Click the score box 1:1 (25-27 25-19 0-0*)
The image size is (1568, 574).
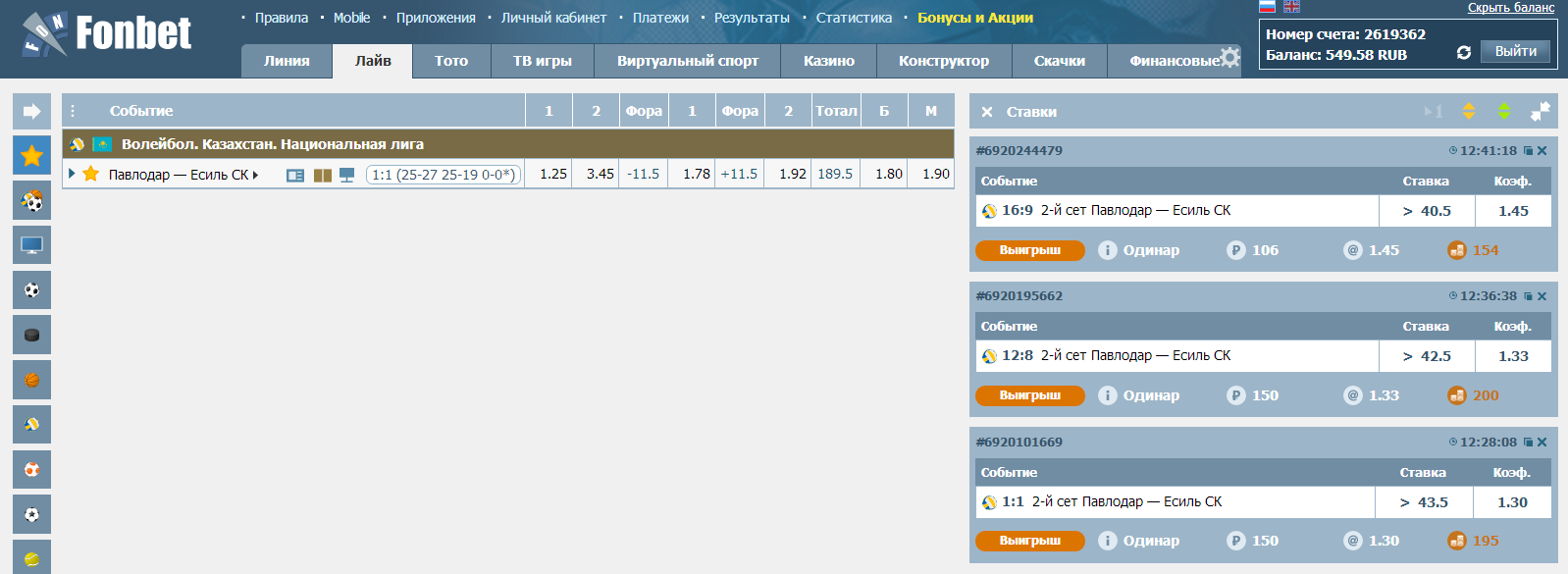(444, 175)
